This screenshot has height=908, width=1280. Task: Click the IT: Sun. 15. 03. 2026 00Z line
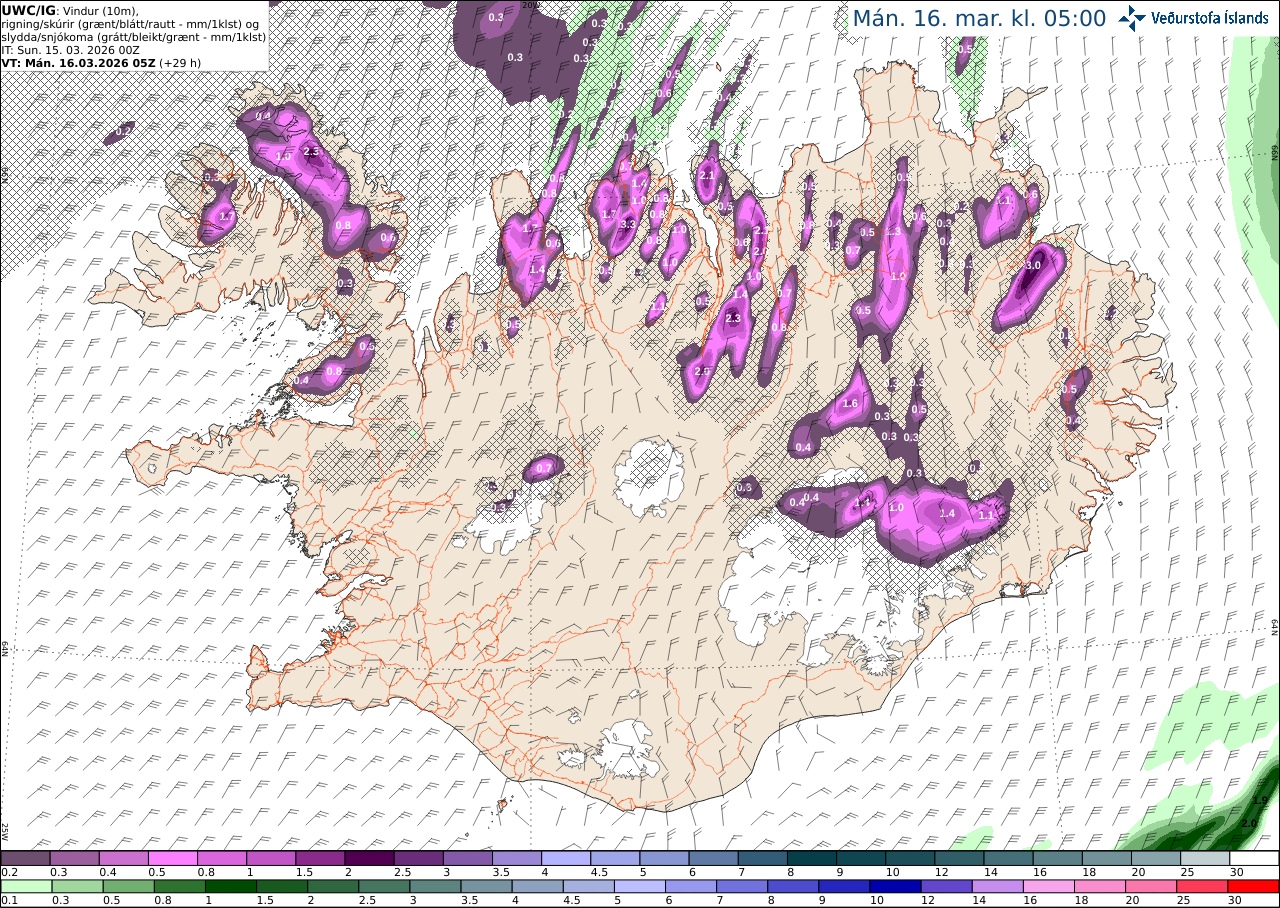click(71, 49)
